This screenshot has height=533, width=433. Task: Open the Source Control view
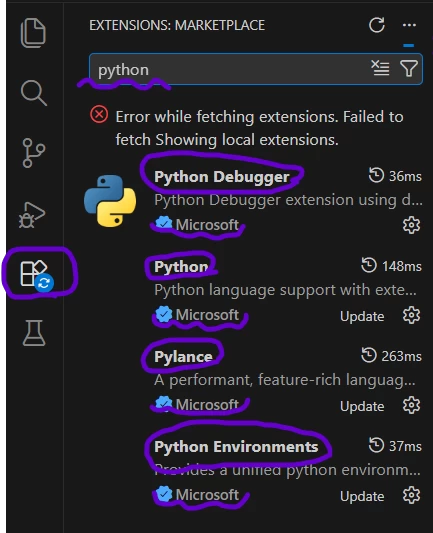coord(34,153)
